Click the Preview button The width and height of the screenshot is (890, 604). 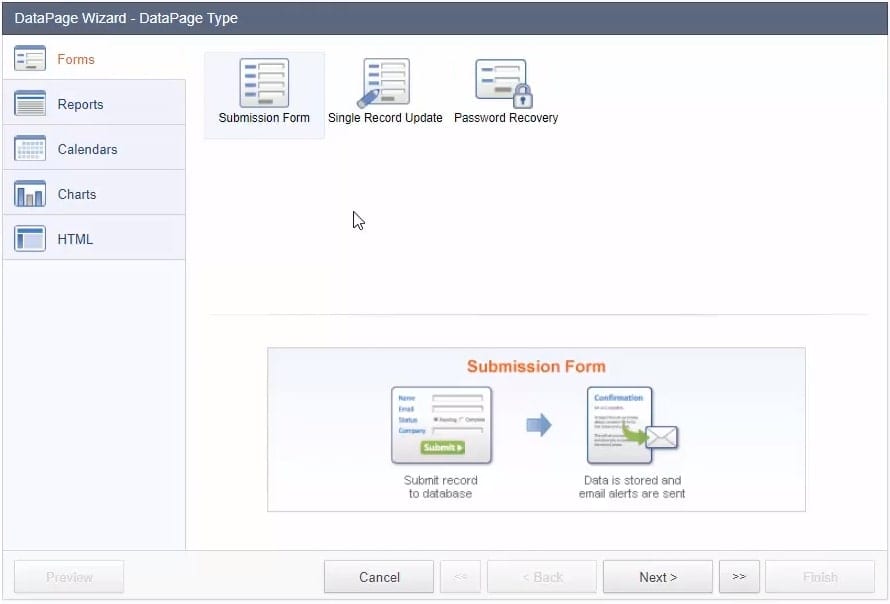tap(69, 577)
